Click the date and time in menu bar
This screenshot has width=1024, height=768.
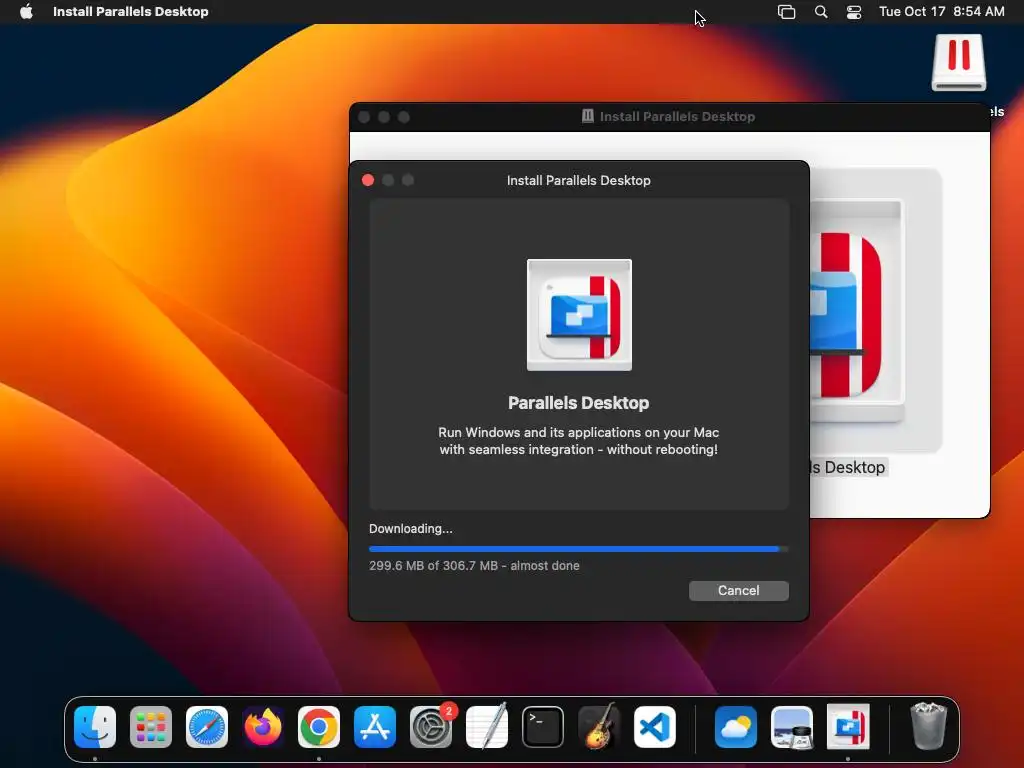(x=941, y=12)
